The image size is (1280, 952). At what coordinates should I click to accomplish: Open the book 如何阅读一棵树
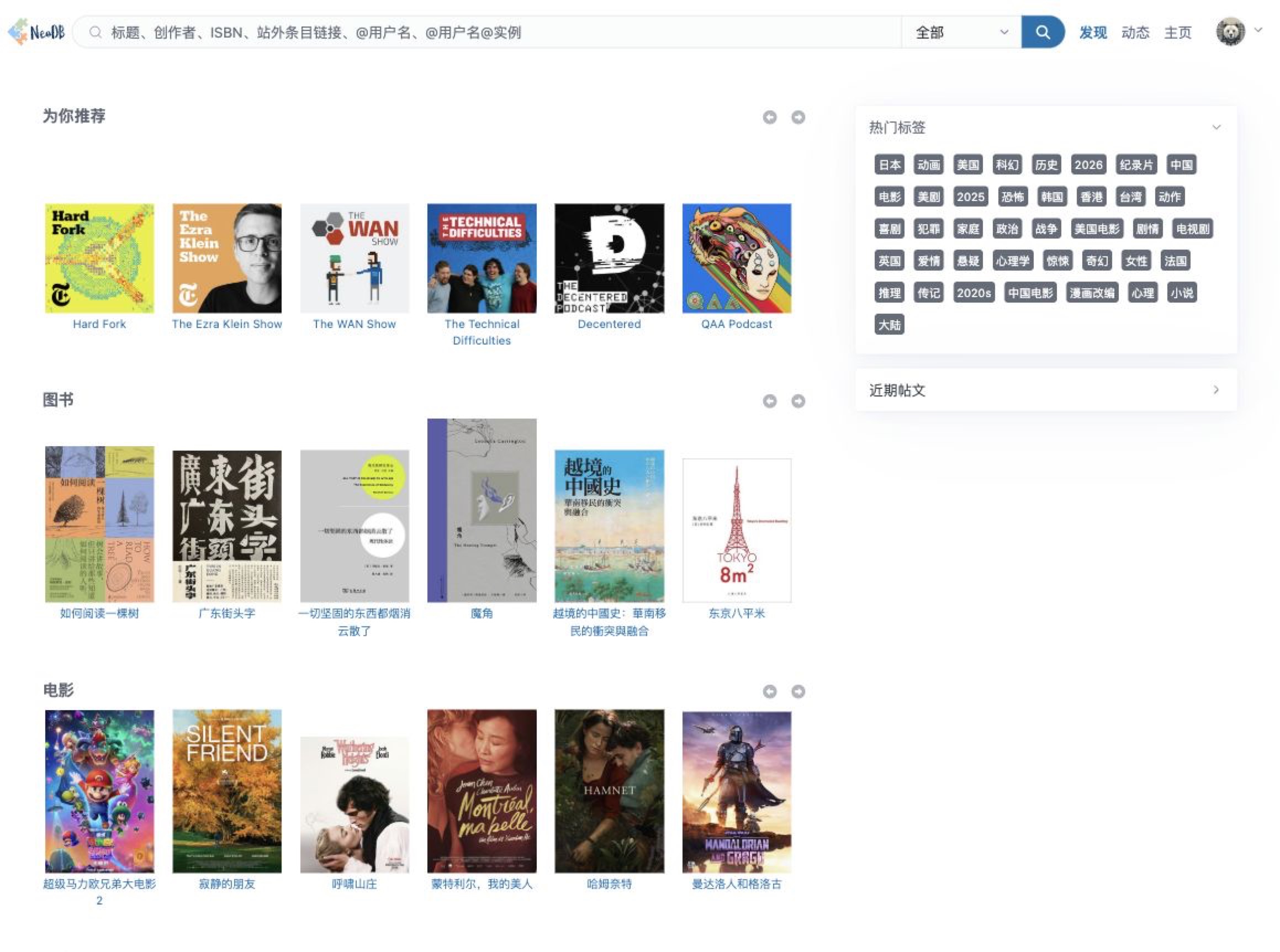coord(99,613)
